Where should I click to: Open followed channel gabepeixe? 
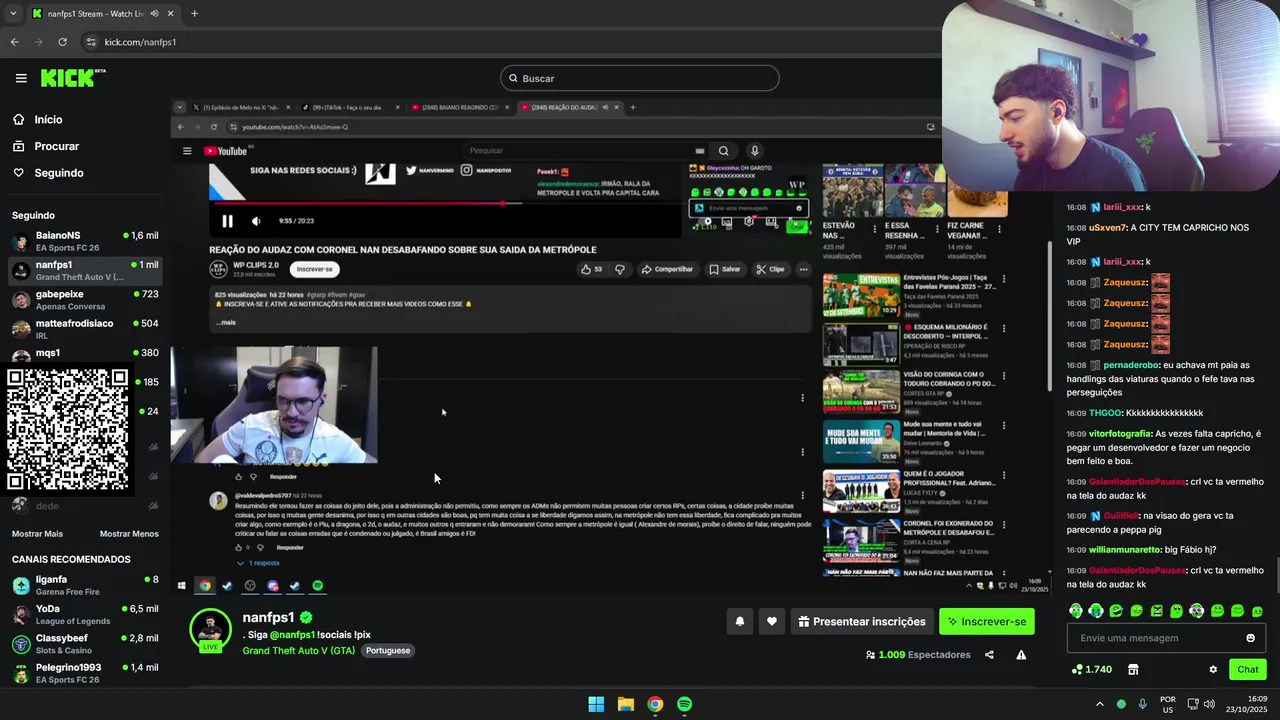click(x=85, y=300)
